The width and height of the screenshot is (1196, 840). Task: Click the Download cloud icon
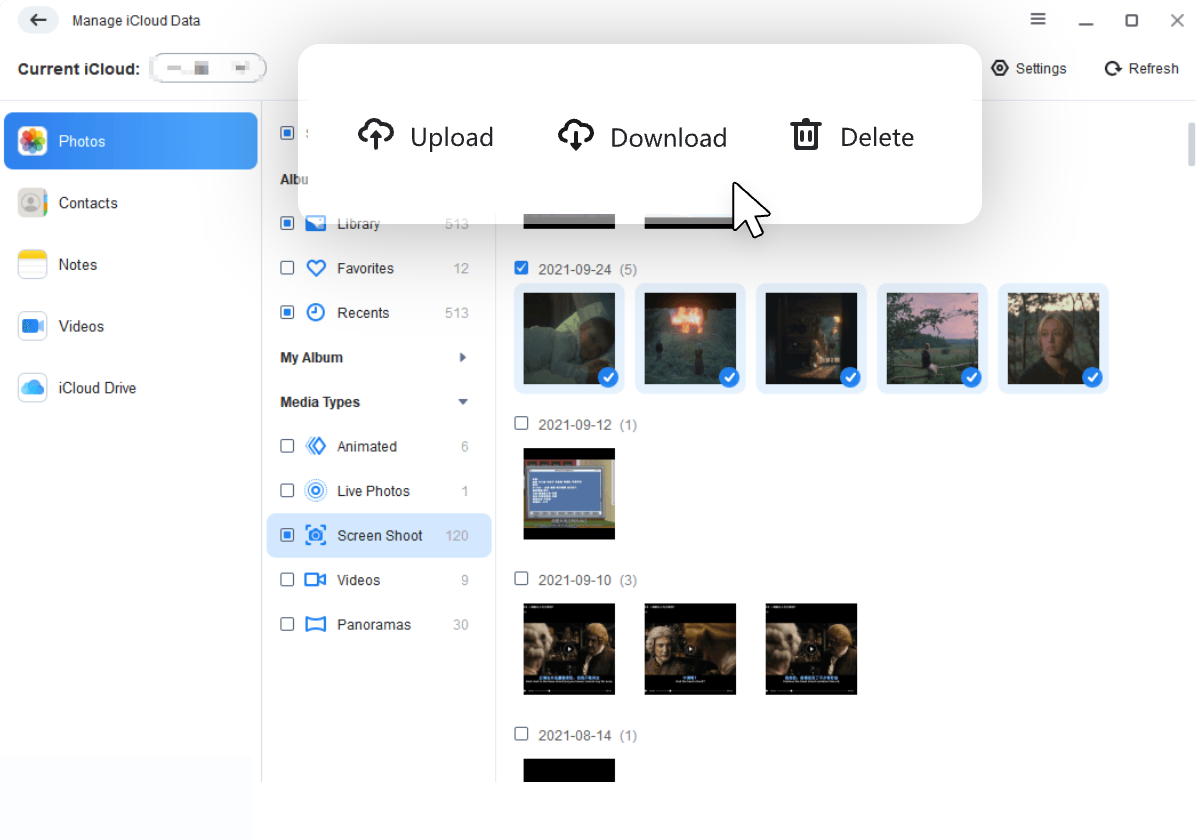(576, 135)
